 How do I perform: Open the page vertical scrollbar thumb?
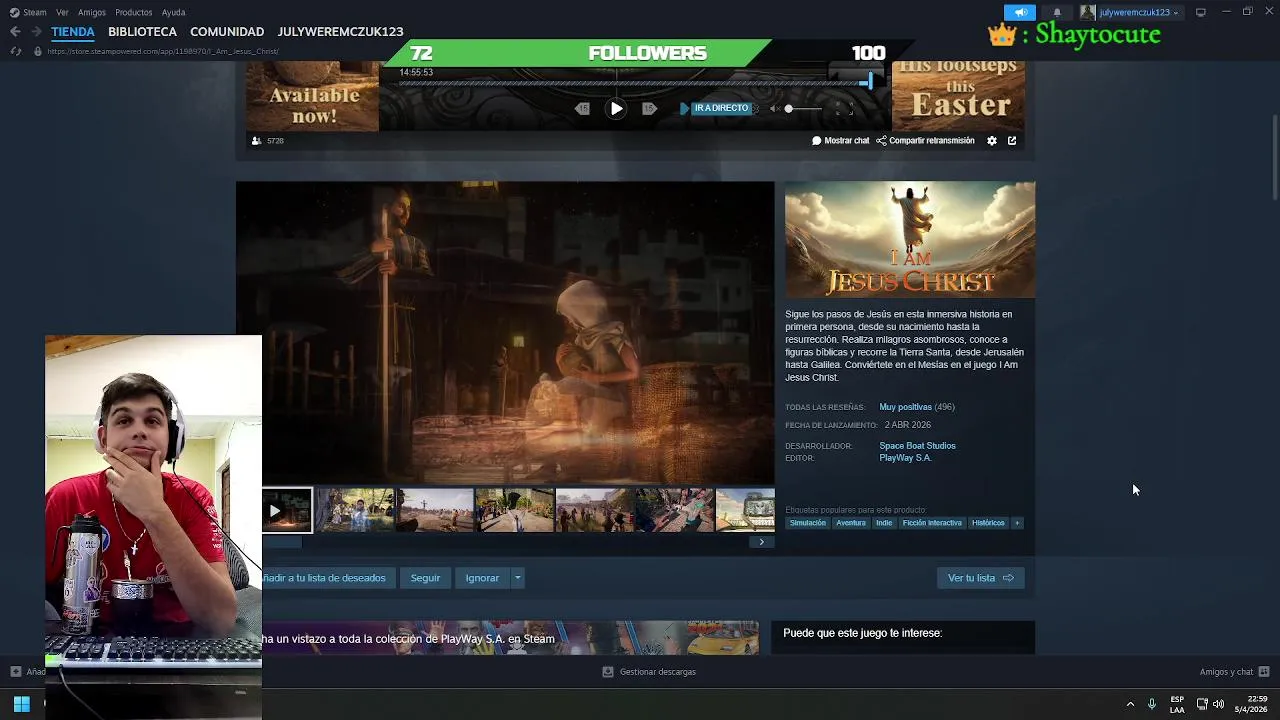click(1275, 157)
